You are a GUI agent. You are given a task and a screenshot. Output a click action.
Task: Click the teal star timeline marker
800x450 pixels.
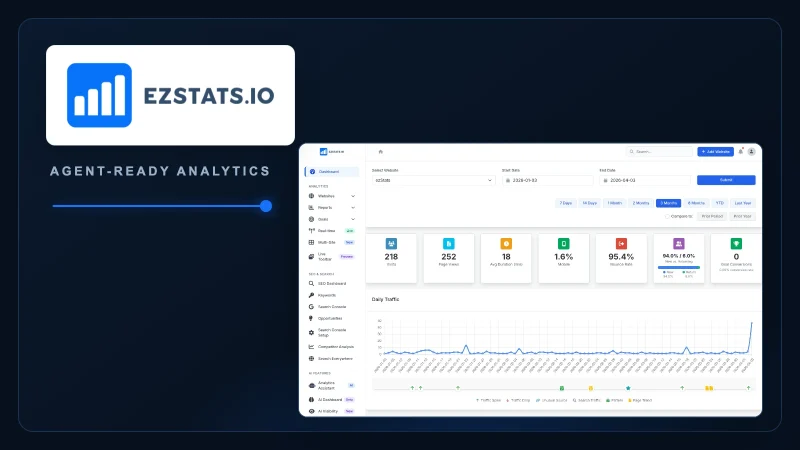628,388
